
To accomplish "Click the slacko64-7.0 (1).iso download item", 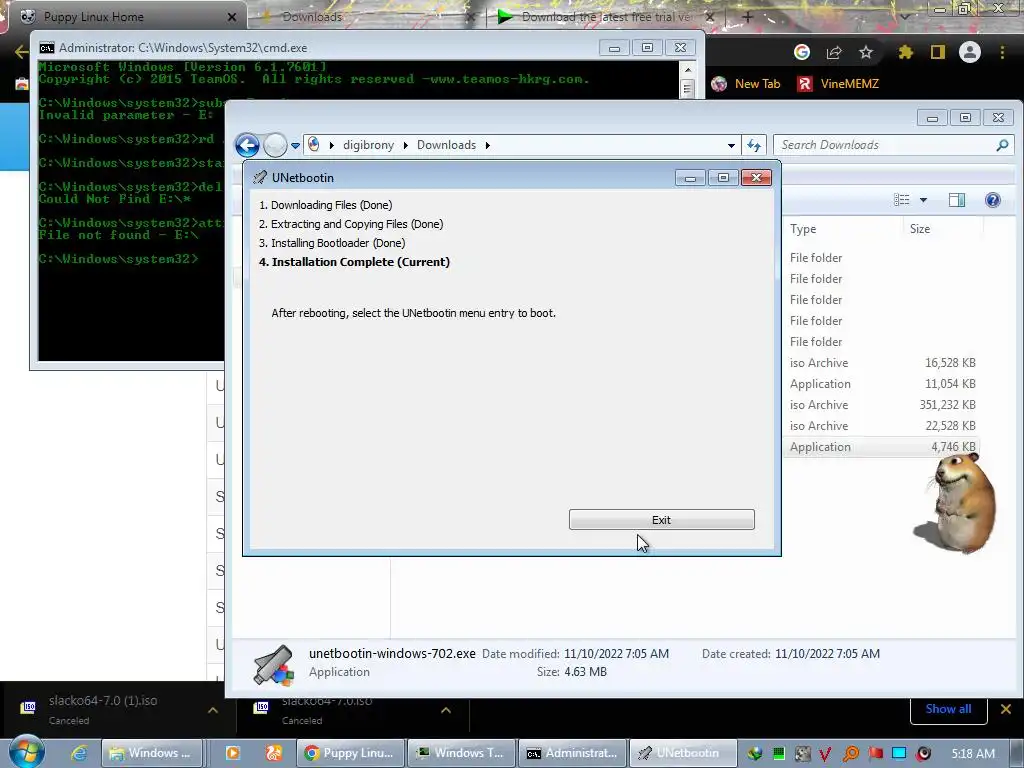I will [104, 709].
